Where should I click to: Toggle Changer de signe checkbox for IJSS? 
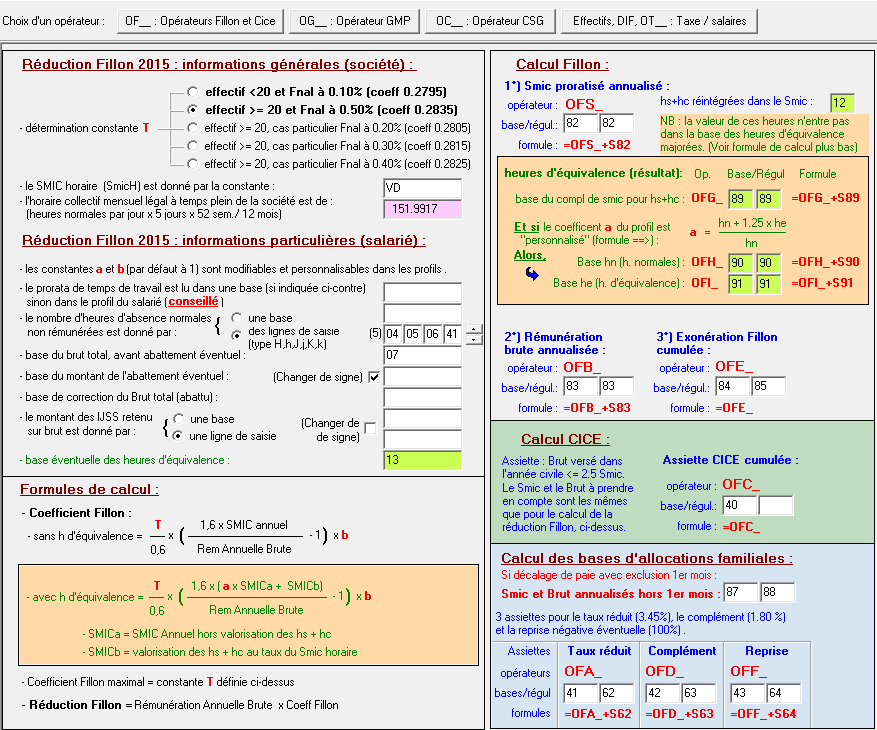370,428
